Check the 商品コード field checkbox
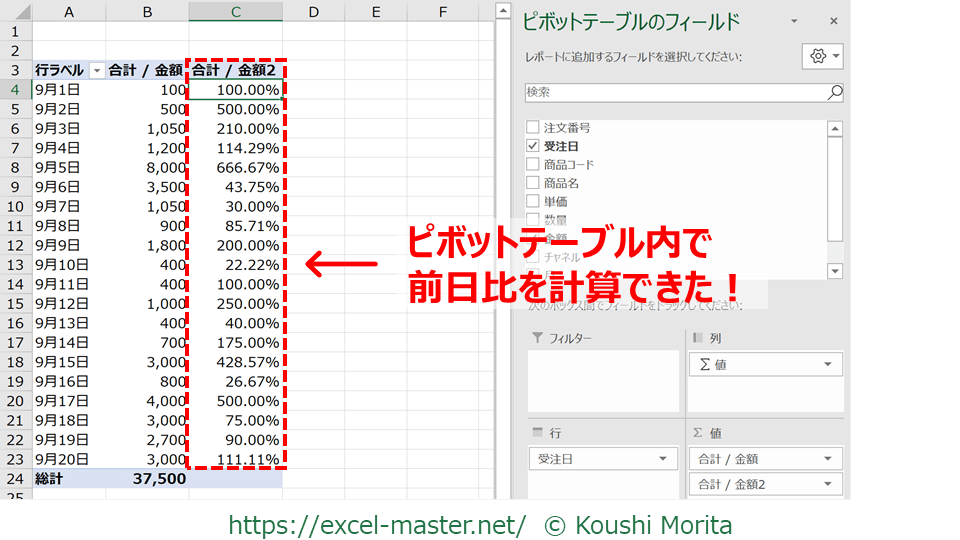Screen dimensions: 960x540 tap(533, 164)
